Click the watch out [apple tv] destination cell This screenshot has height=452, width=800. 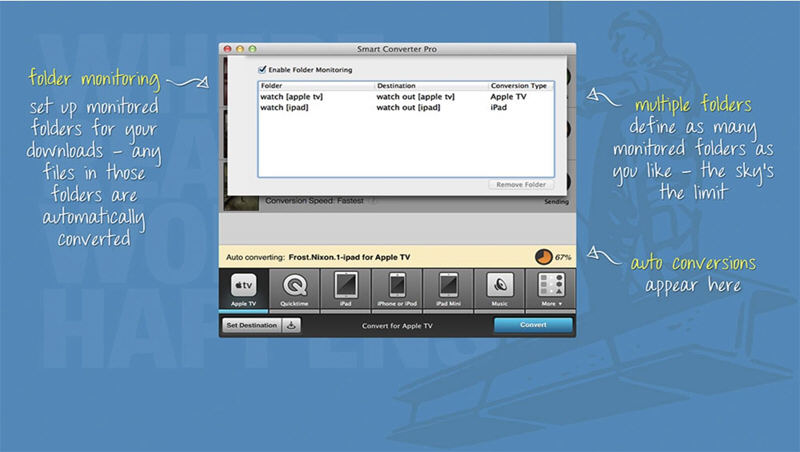click(x=415, y=96)
